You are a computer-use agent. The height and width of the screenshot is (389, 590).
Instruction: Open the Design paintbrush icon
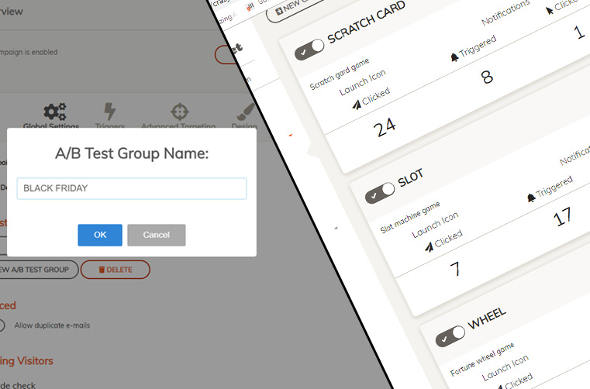(x=246, y=112)
